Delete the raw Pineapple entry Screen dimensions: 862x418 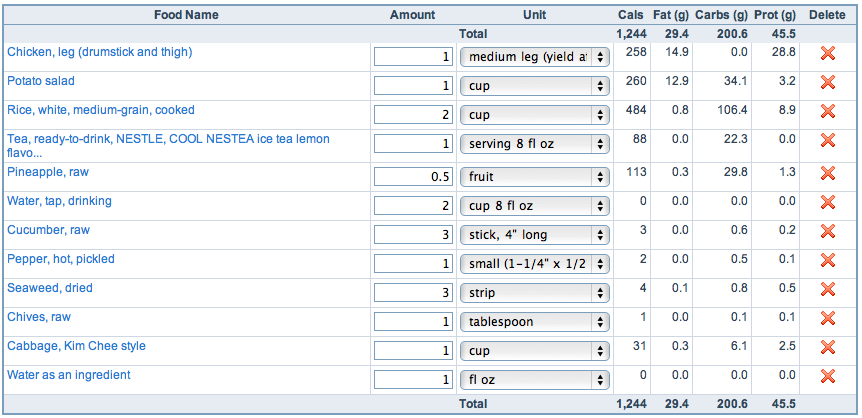pyautogui.click(x=827, y=174)
